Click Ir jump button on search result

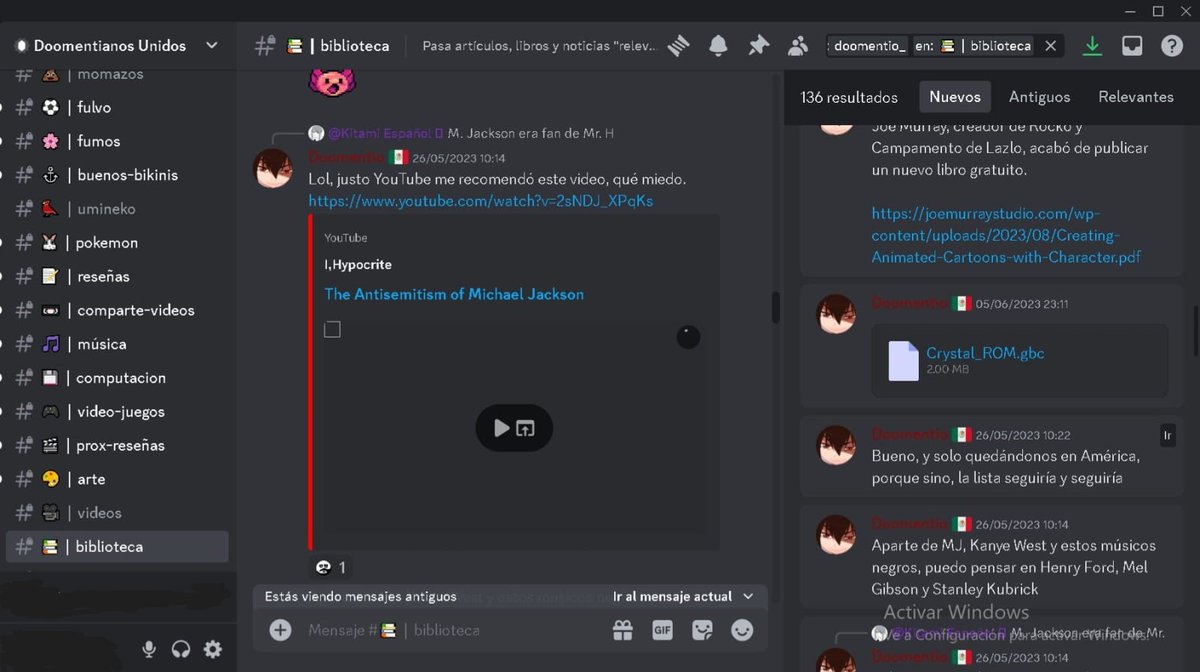click(1168, 435)
